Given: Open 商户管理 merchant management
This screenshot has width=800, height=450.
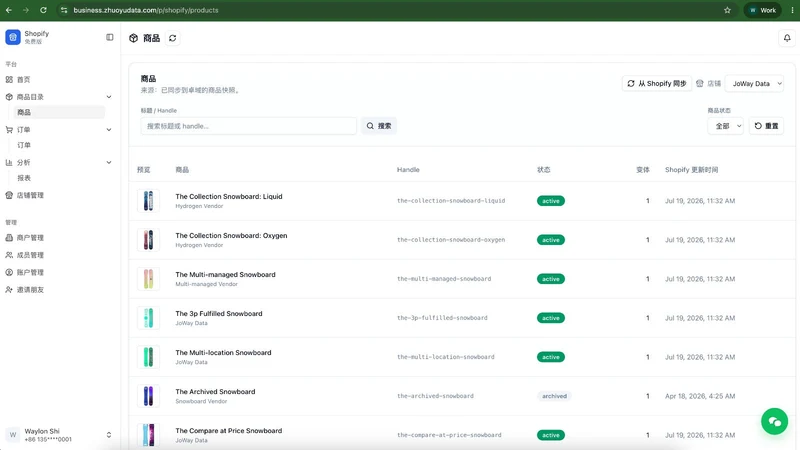Looking at the screenshot, I should click(30, 238).
